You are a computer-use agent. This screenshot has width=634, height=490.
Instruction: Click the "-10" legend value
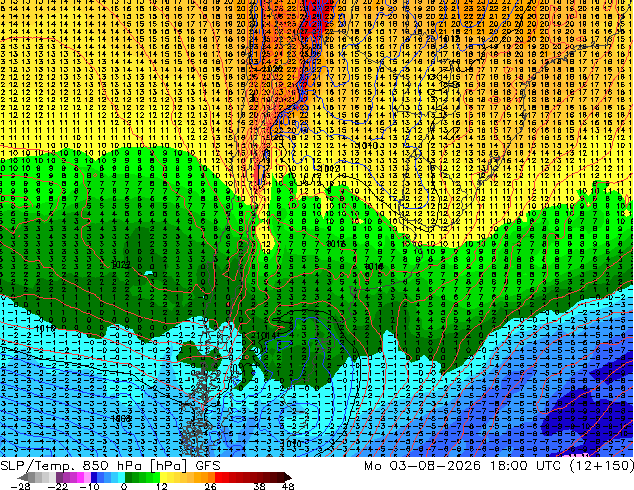pos(90,486)
